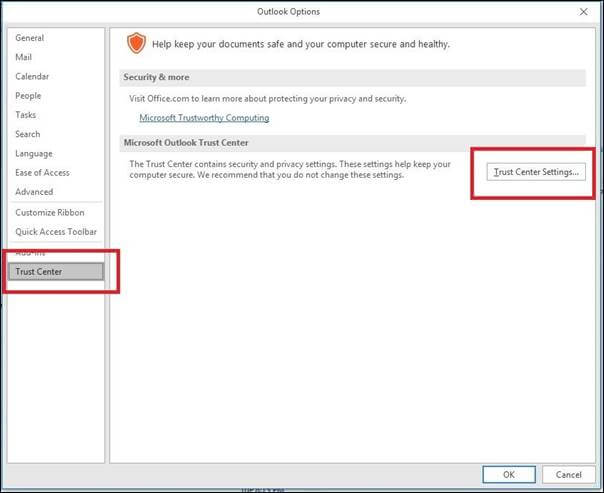Select People in the options list
The image size is (604, 493).
(28, 96)
